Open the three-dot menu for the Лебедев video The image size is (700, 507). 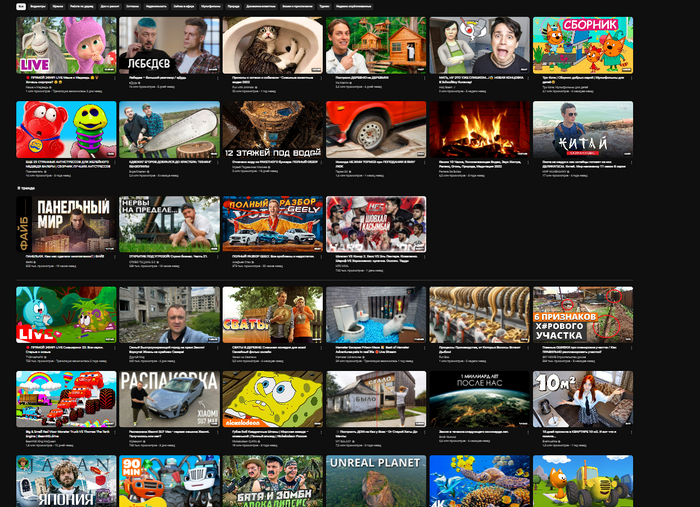(x=217, y=79)
